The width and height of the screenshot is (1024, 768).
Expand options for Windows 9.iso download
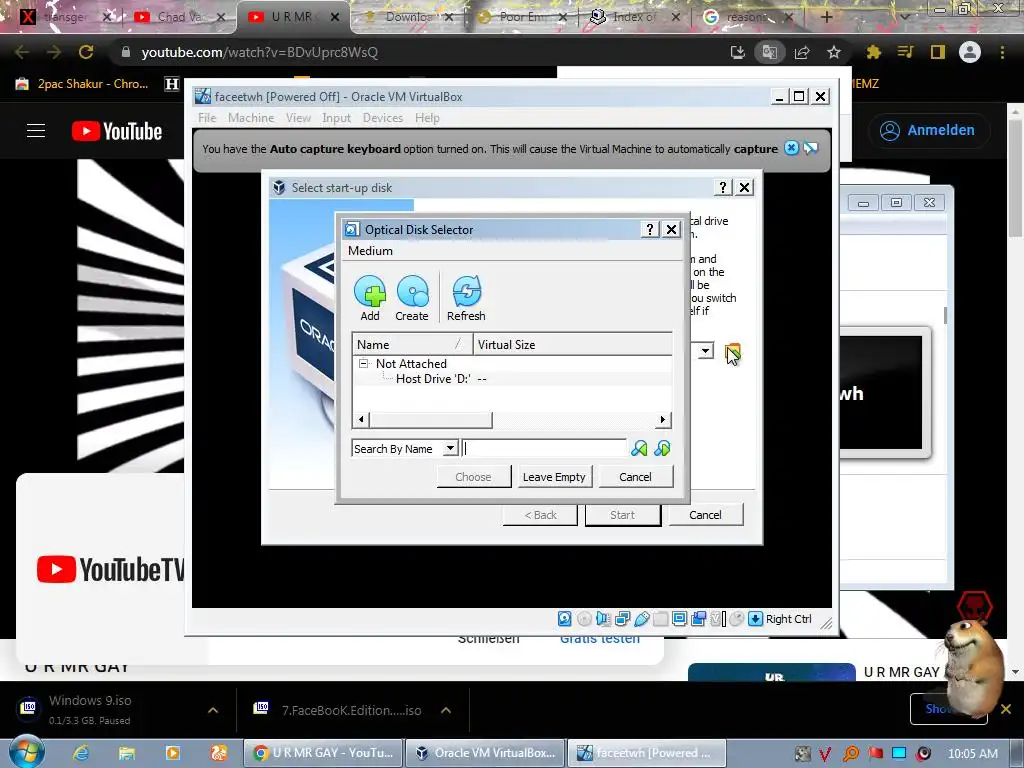[x=213, y=710]
